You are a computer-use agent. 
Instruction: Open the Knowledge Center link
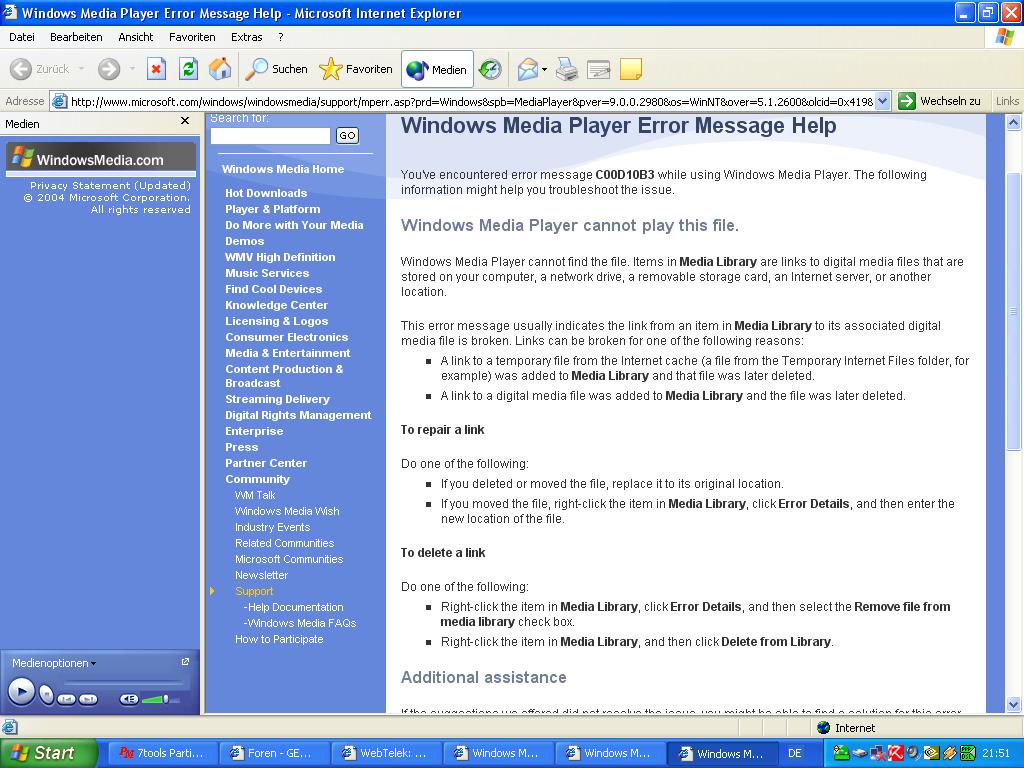tap(276, 305)
